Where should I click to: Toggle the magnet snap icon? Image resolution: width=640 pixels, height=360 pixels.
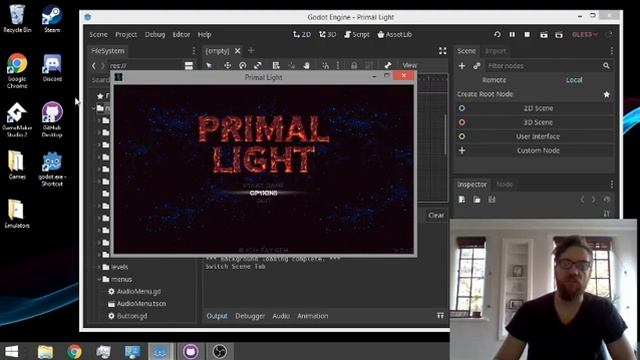pyautogui.click(x=325, y=65)
